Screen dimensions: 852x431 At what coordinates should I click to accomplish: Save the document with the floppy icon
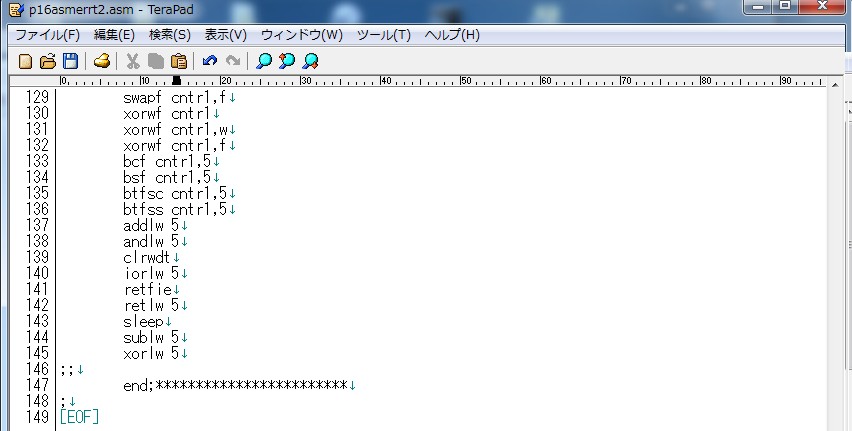[x=71, y=61]
